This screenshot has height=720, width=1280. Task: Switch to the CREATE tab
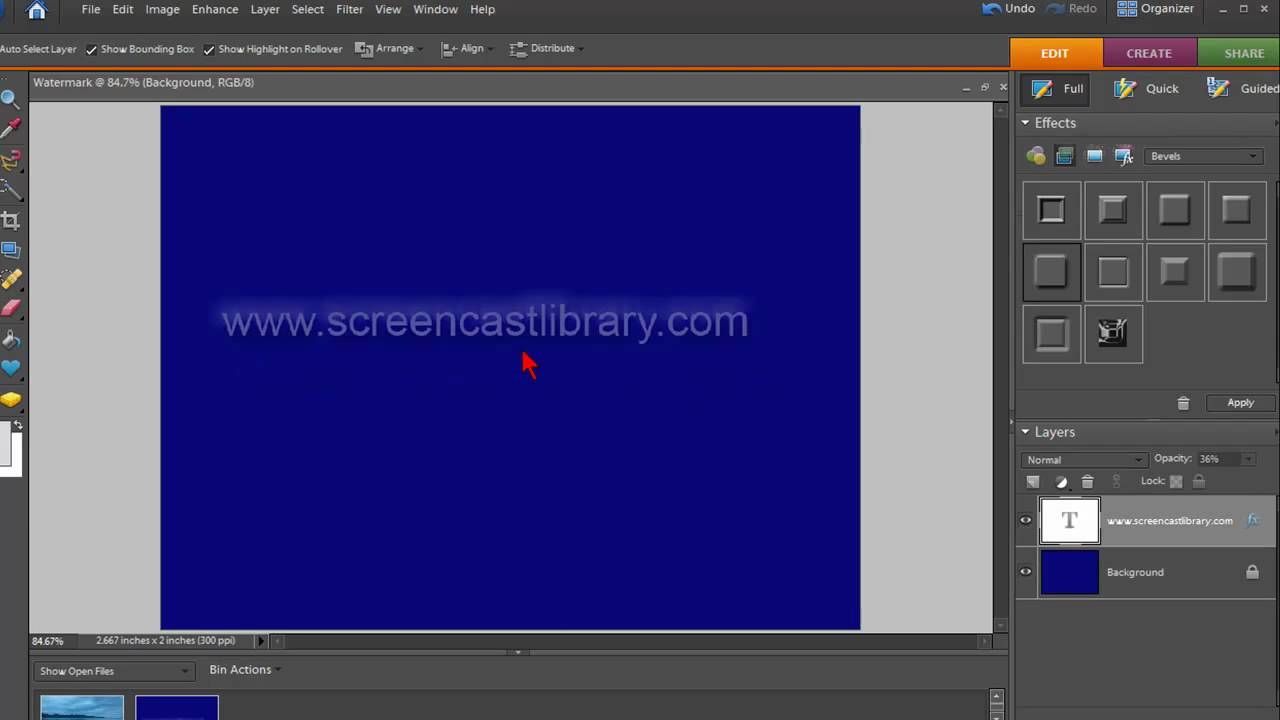(1149, 53)
